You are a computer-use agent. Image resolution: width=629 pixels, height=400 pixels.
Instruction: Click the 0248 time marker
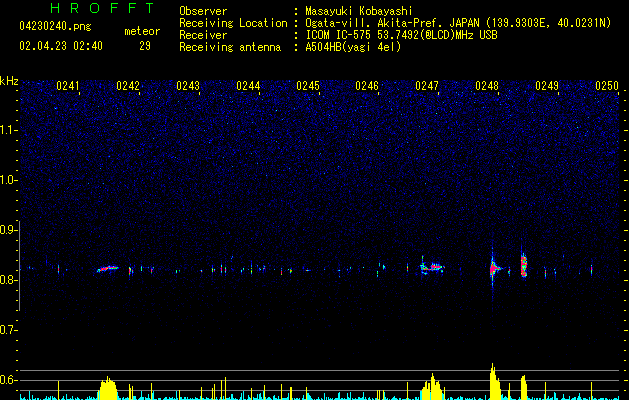click(487, 86)
